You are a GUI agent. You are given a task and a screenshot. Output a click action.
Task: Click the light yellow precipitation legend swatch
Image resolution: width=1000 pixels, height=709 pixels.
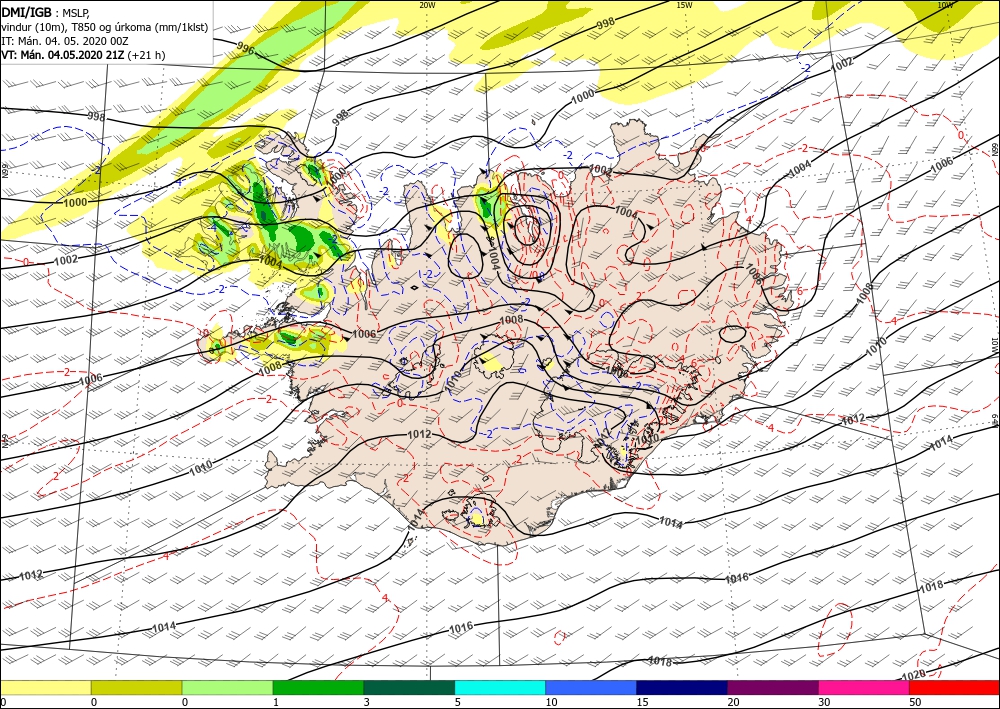[46, 687]
